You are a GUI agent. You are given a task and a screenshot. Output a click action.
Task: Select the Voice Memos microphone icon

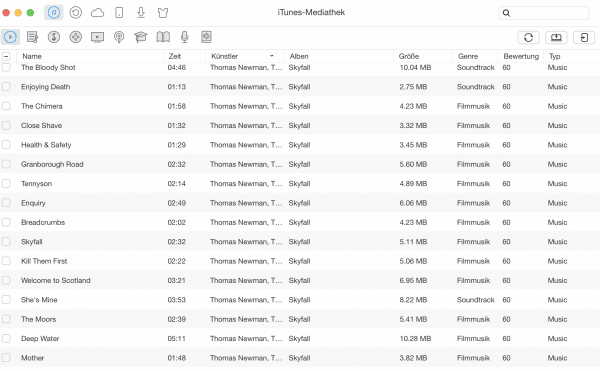click(184, 37)
